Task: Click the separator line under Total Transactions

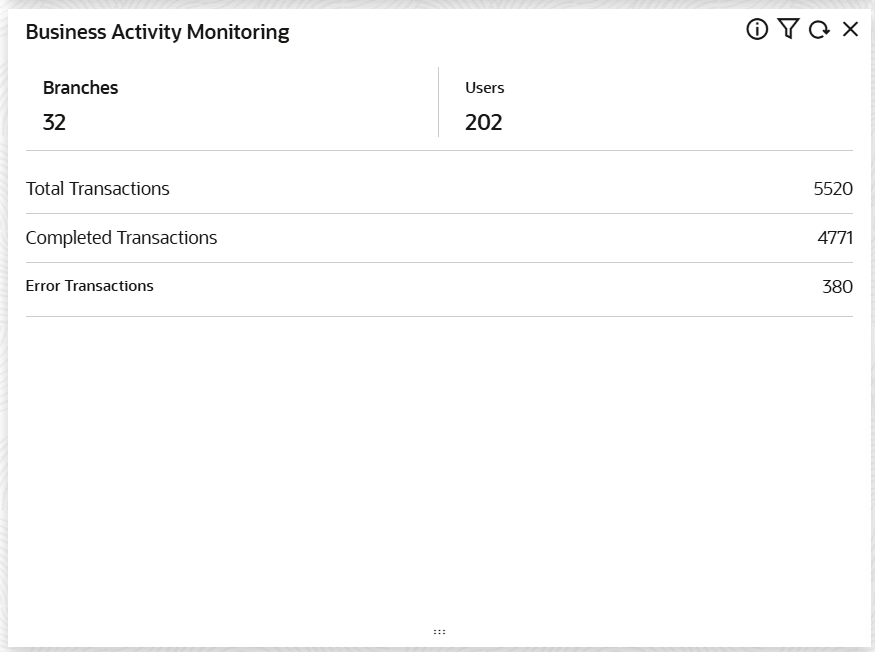Action: point(439,213)
